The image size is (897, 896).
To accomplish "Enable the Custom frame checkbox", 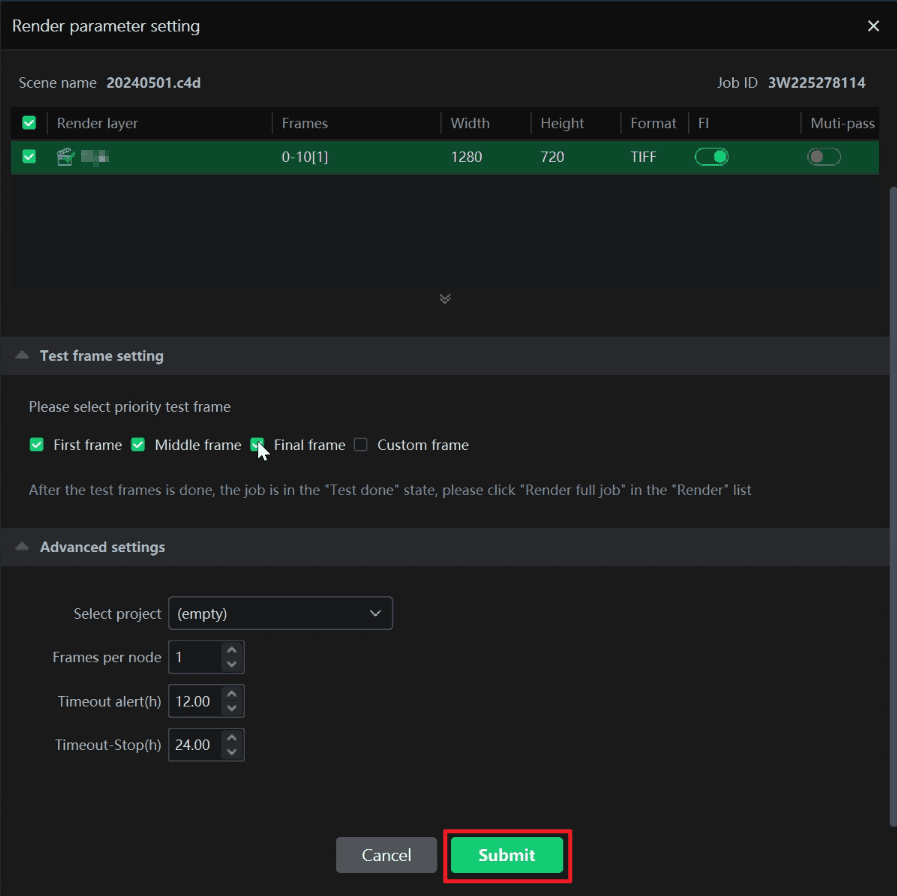I will (x=361, y=445).
